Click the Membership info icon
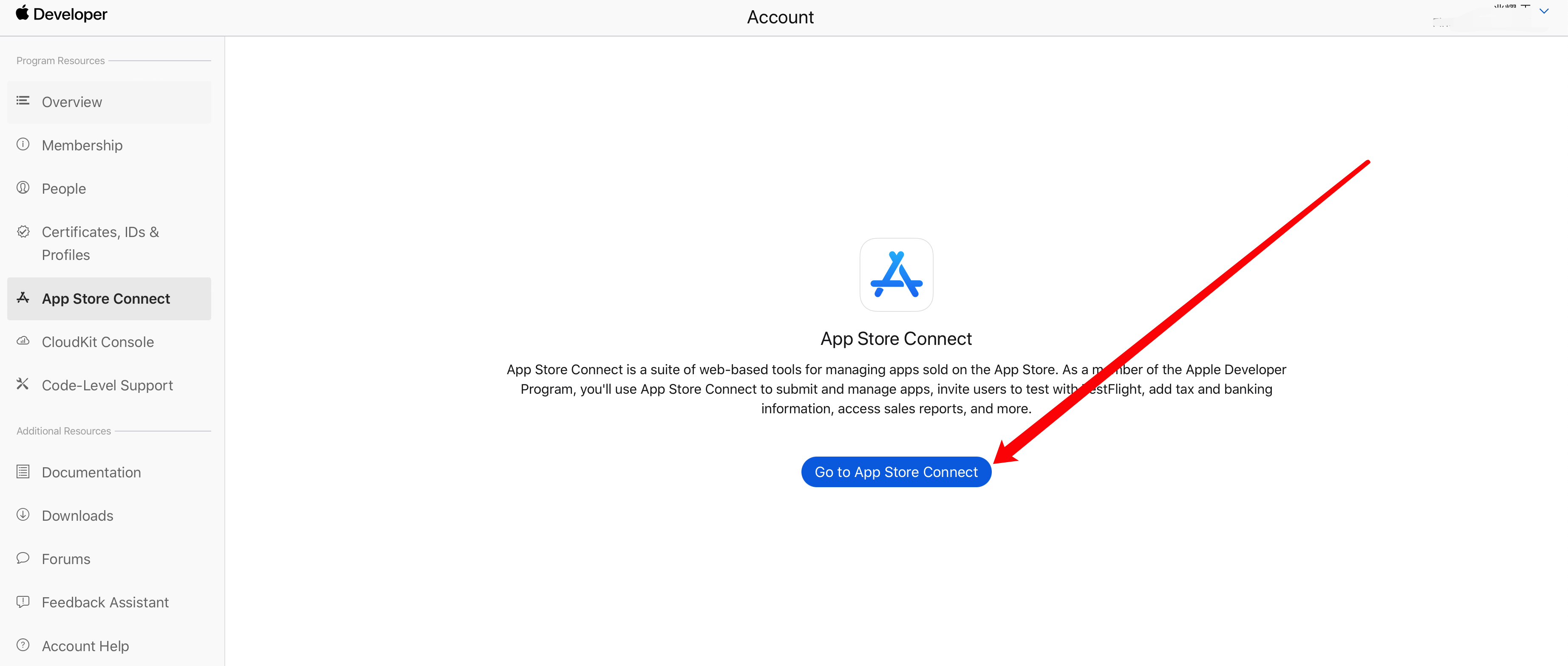This screenshot has height=666, width=1568. click(23, 144)
